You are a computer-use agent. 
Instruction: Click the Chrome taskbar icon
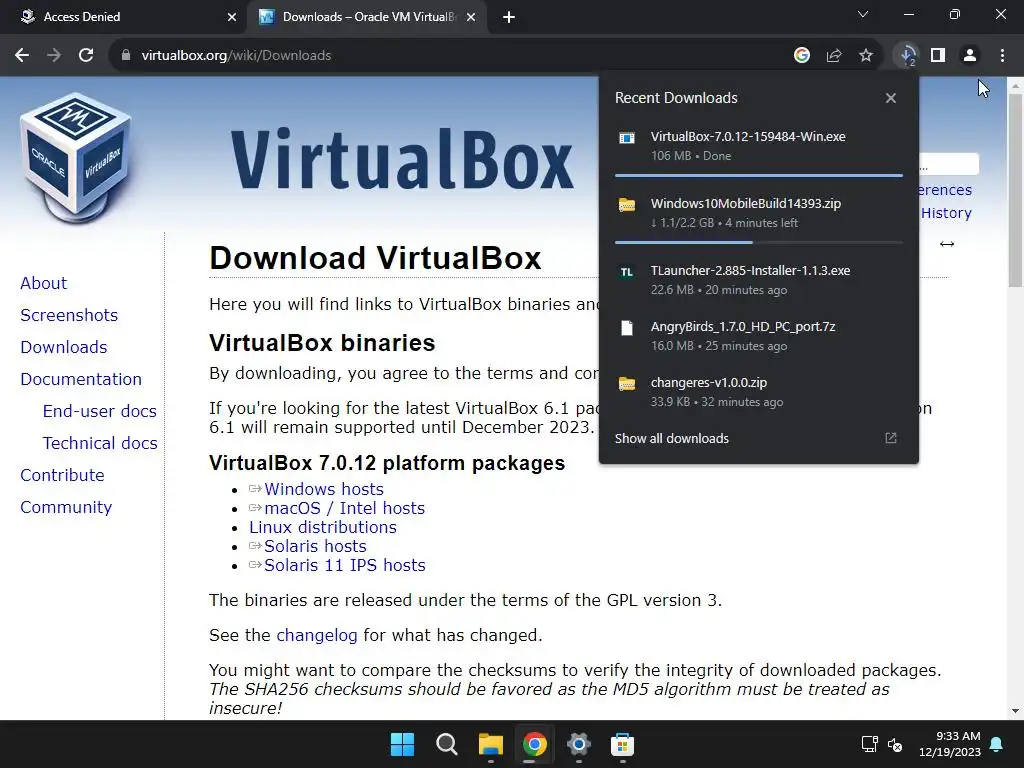coord(534,744)
